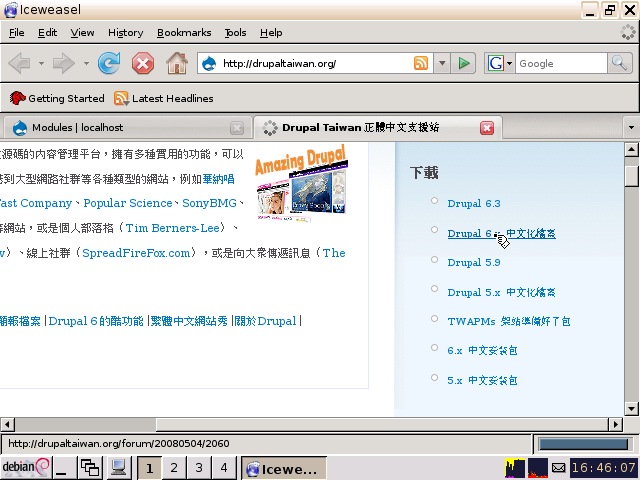Click the Iceweasel taskbar button
The width and height of the screenshot is (640, 480).
click(x=284, y=468)
